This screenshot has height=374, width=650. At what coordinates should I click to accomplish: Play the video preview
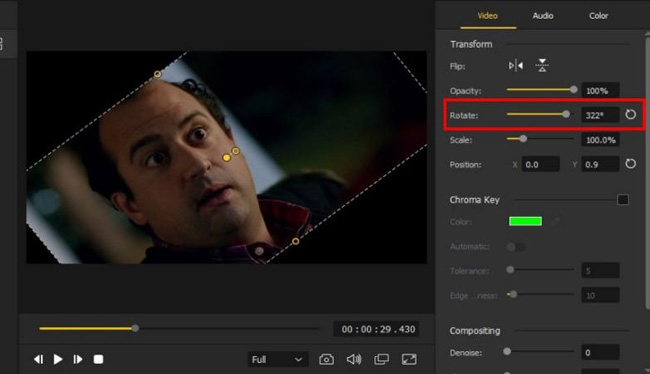tap(58, 359)
